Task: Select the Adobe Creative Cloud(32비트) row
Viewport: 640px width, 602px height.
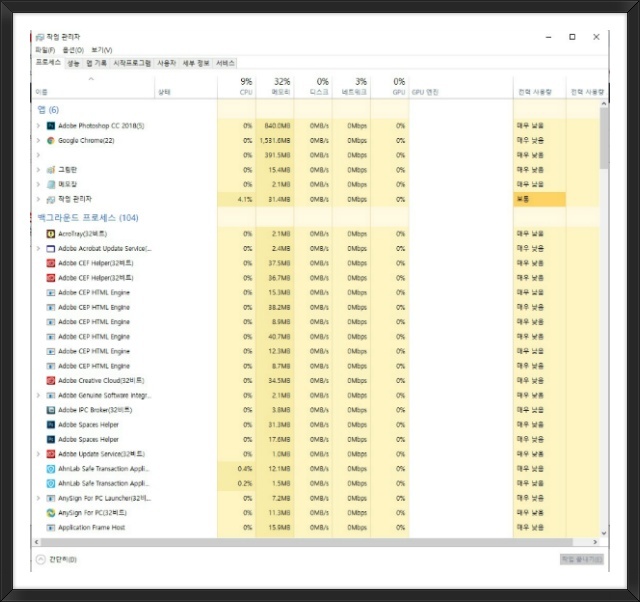Action: click(316, 380)
